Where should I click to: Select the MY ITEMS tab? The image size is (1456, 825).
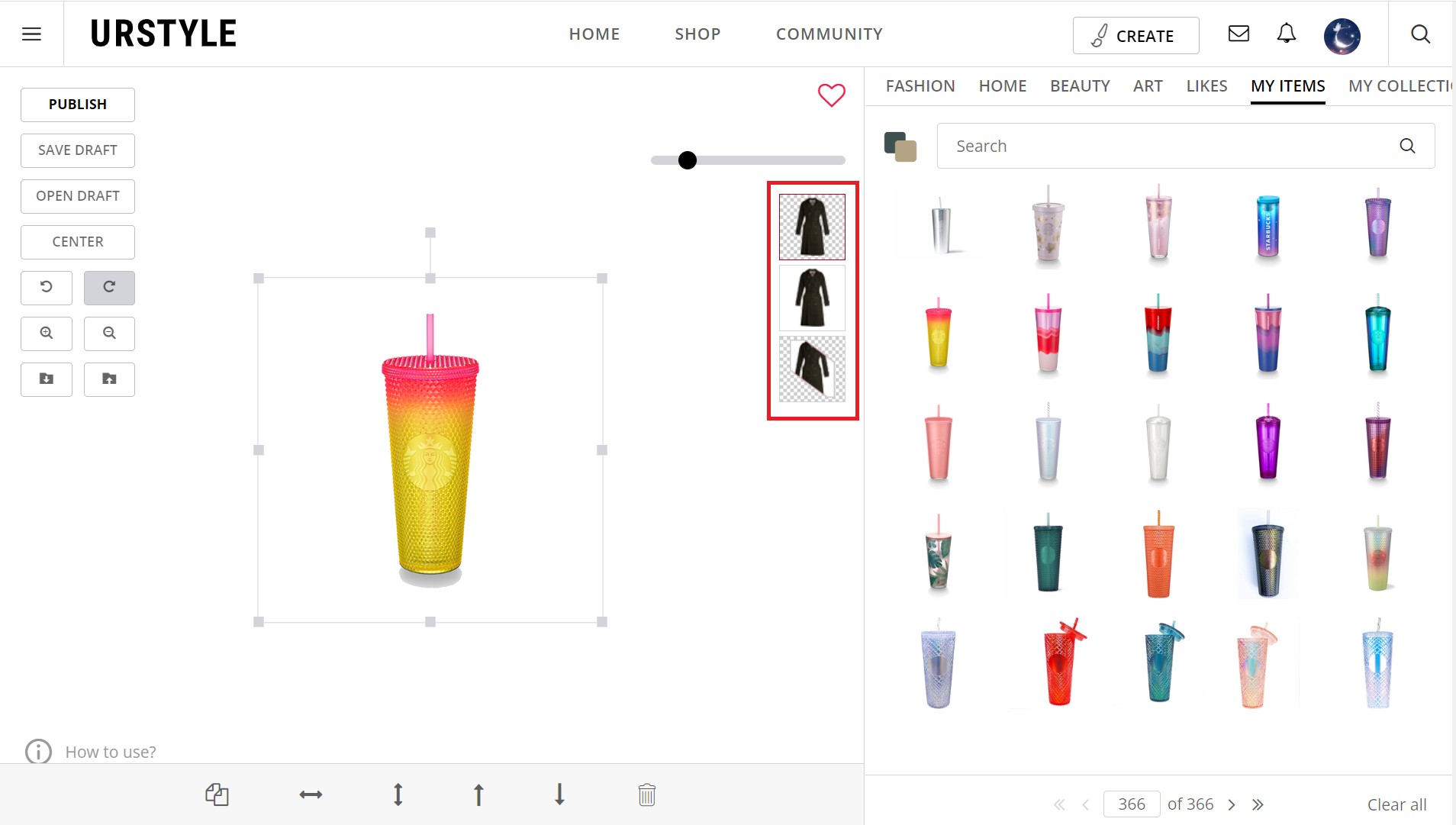pyautogui.click(x=1288, y=86)
